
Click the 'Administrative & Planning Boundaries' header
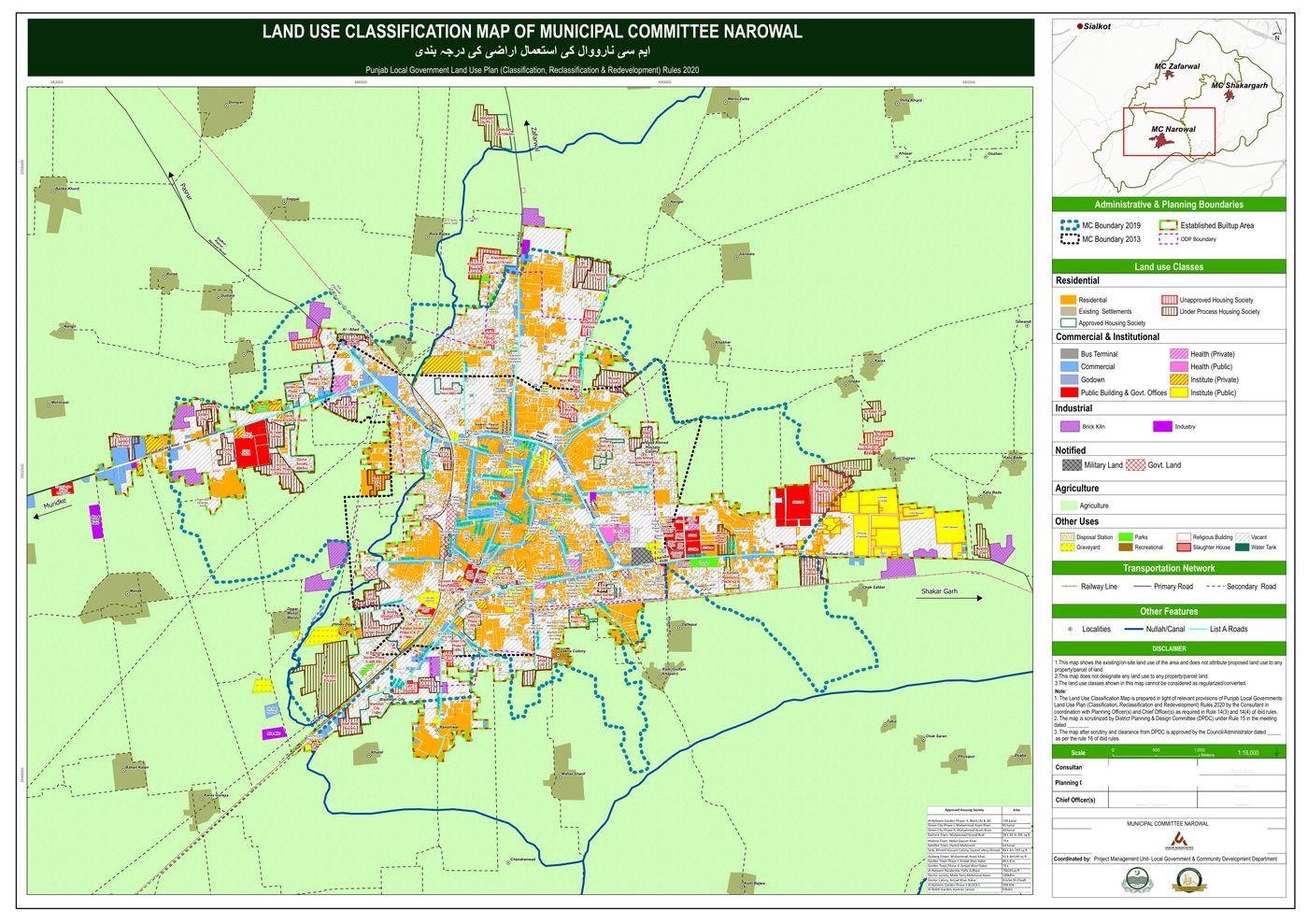pos(1169,205)
